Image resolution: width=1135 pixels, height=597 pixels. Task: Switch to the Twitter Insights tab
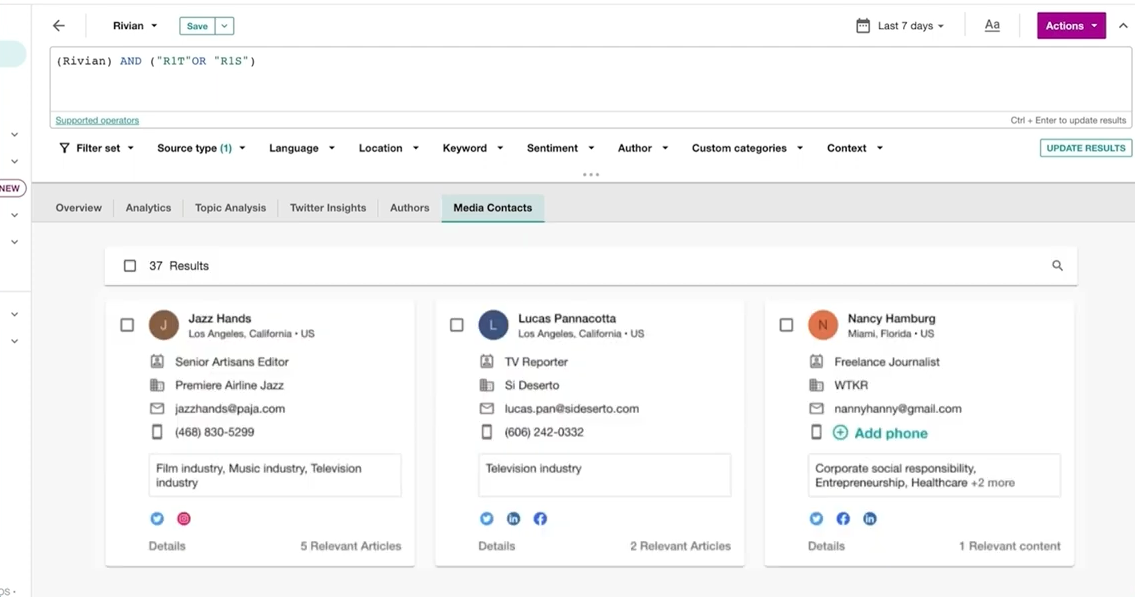click(x=328, y=208)
